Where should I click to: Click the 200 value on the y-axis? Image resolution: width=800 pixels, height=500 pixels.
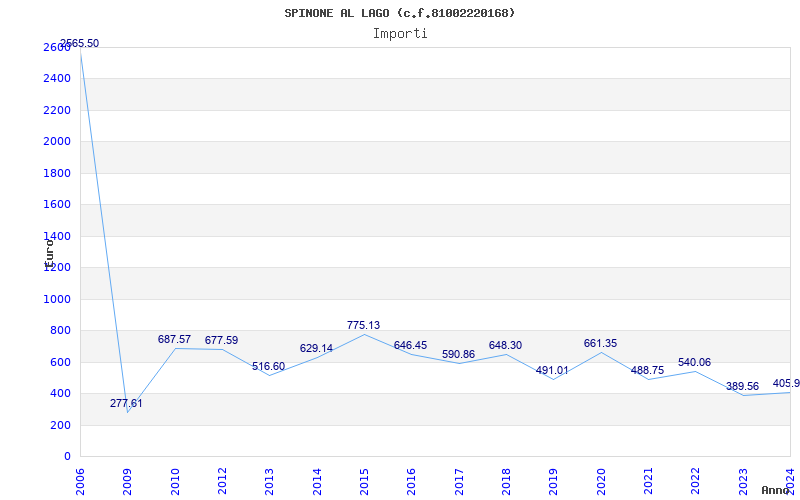tap(60, 425)
